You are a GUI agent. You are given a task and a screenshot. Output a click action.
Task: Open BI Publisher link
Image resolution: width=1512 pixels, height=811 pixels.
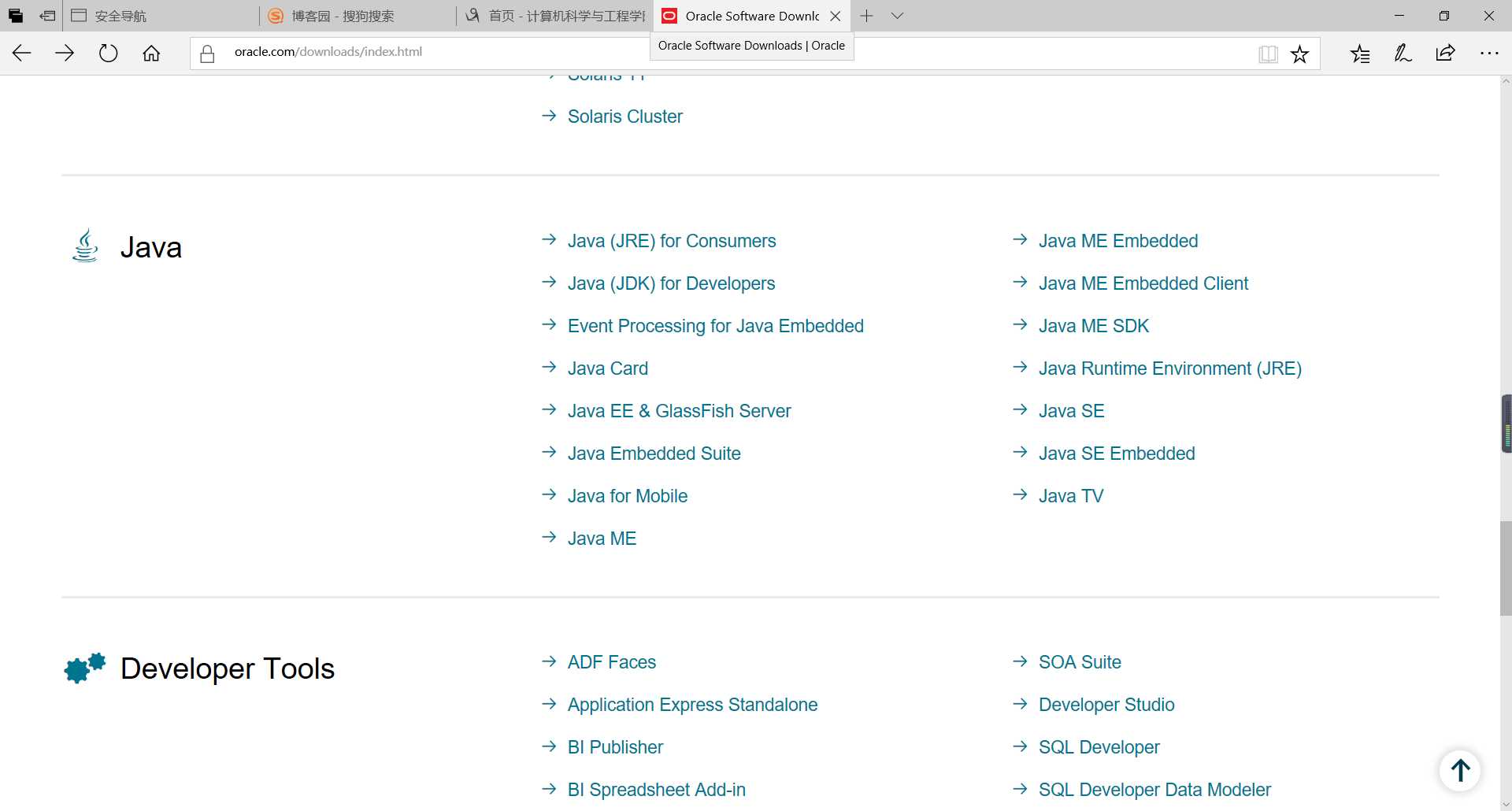615,747
